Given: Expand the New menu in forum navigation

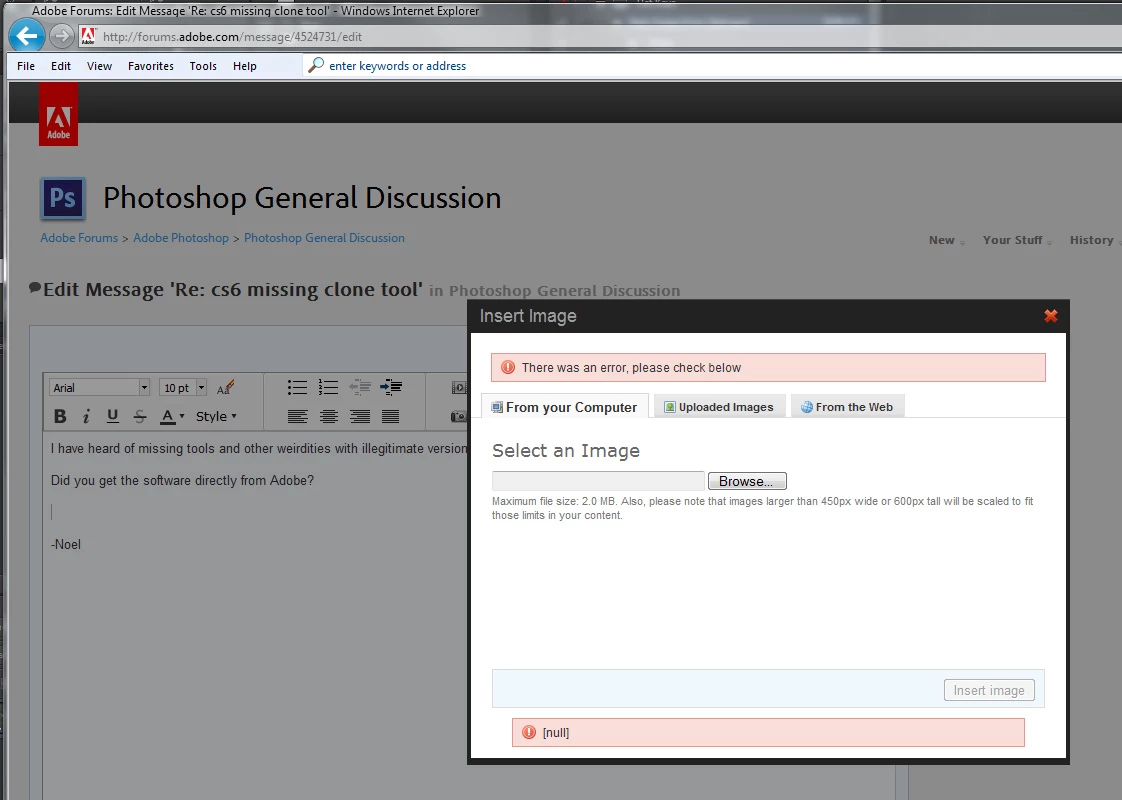Looking at the screenshot, I should 947,240.
